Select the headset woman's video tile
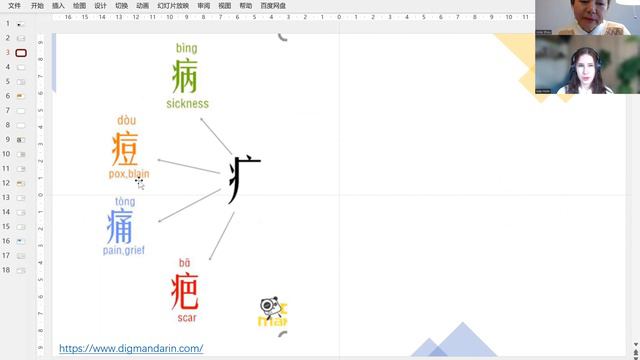 coord(587,64)
